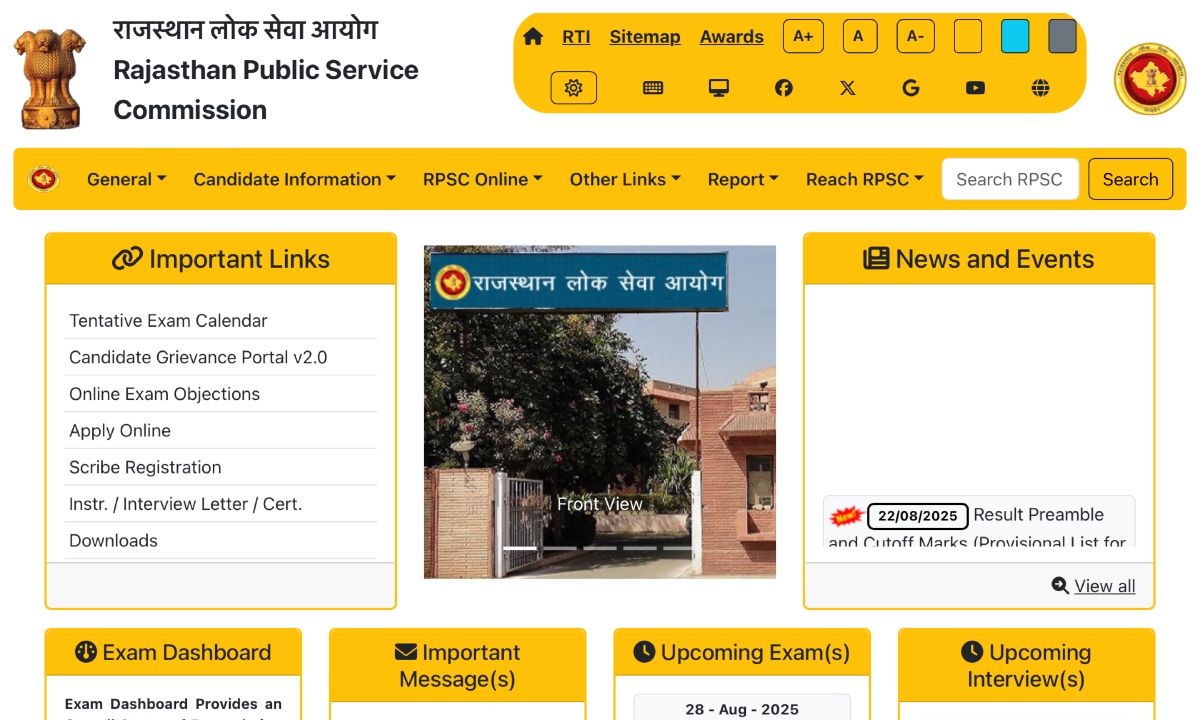
Task: Click the 'Important Links' panel heading
Action: click(221, 259)
